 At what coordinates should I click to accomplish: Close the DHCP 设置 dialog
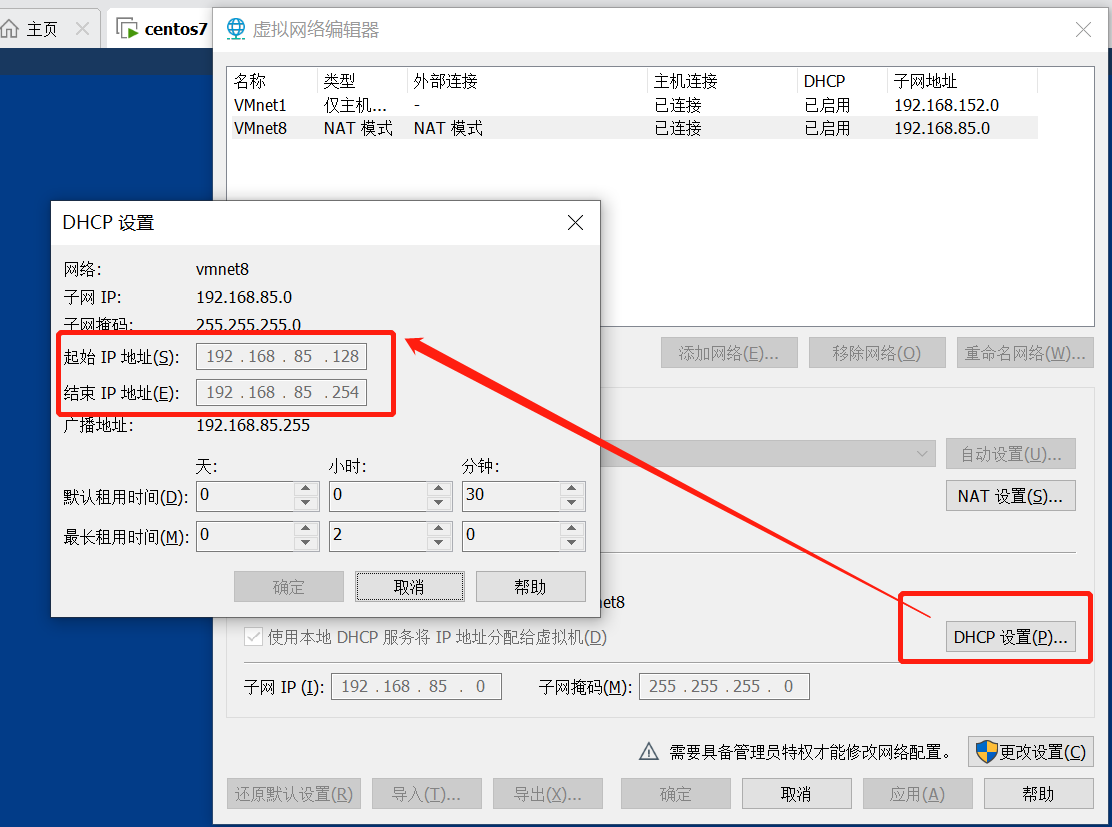click(575, 223)
